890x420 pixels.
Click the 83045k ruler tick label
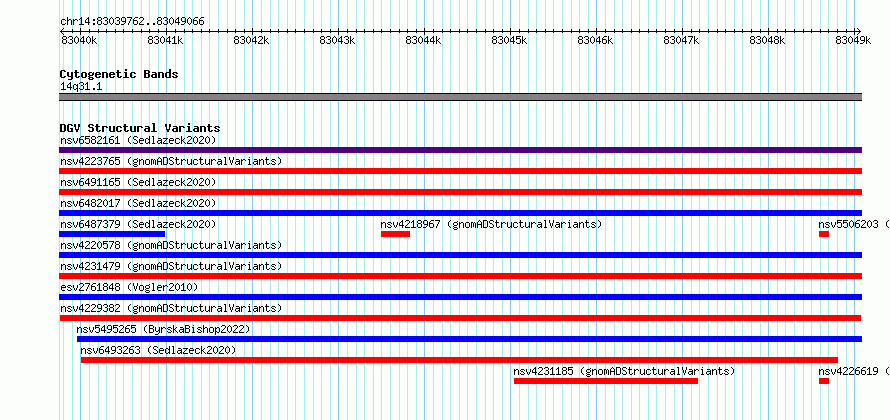click(x=510, y=40)
